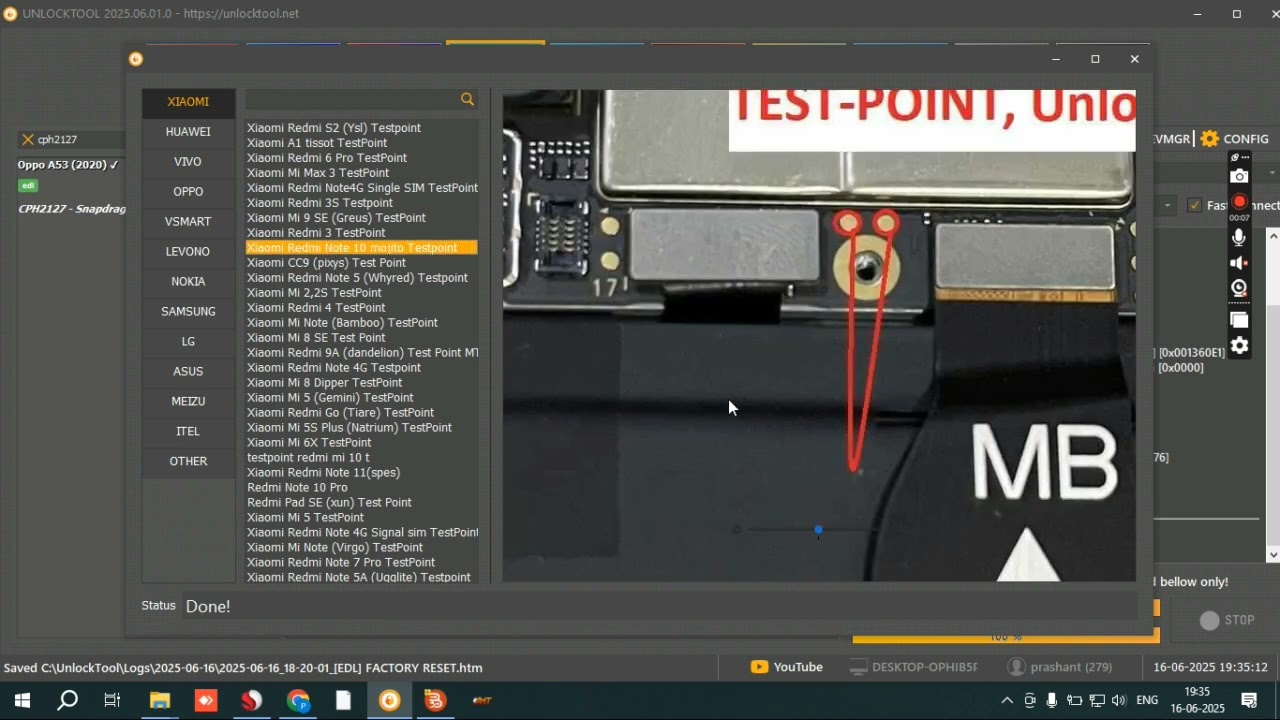Toggle the recorder webcam icon
Viewport: 1280px width, 720px height.
pyautogui.click(x=1239, y=289)
